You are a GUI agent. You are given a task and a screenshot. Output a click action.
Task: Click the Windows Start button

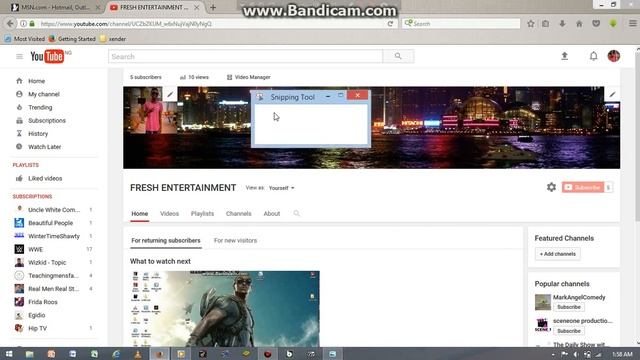9,354
